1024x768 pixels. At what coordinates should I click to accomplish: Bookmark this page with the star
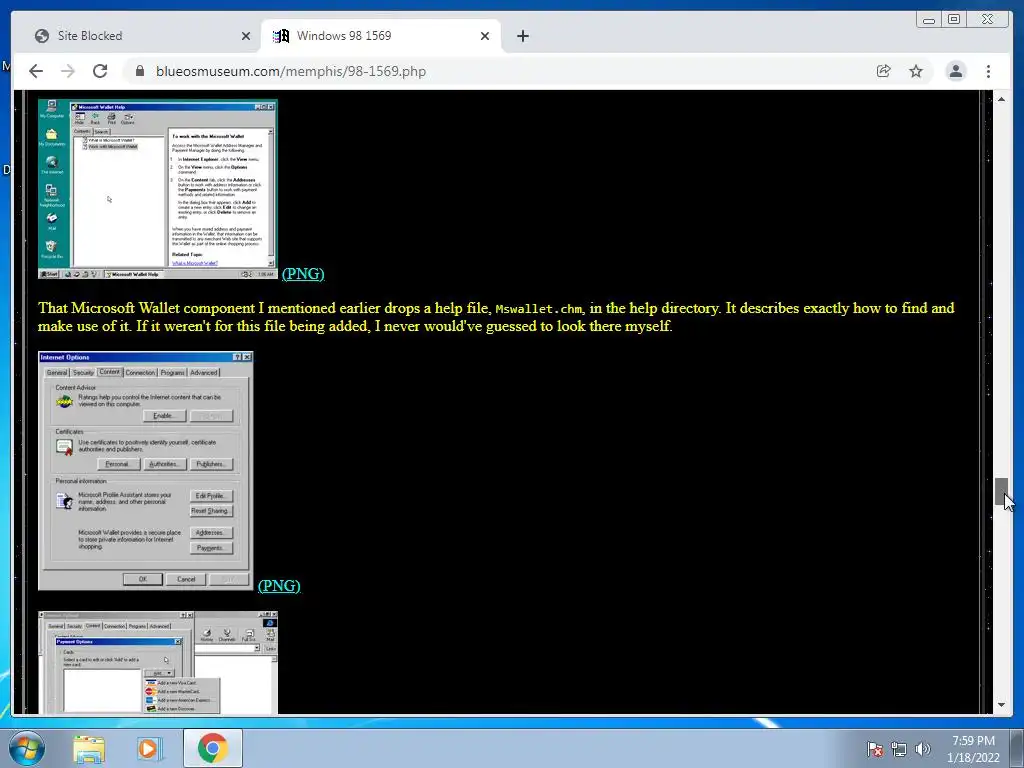(x=916, y=71)
